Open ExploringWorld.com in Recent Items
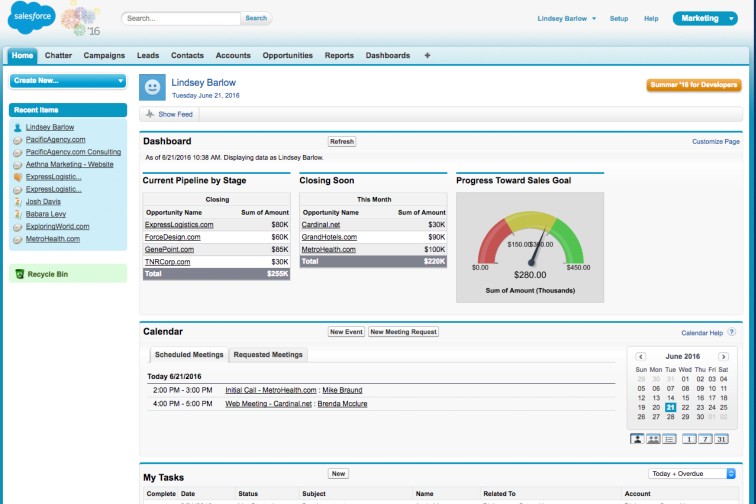 tap(57, 227)
